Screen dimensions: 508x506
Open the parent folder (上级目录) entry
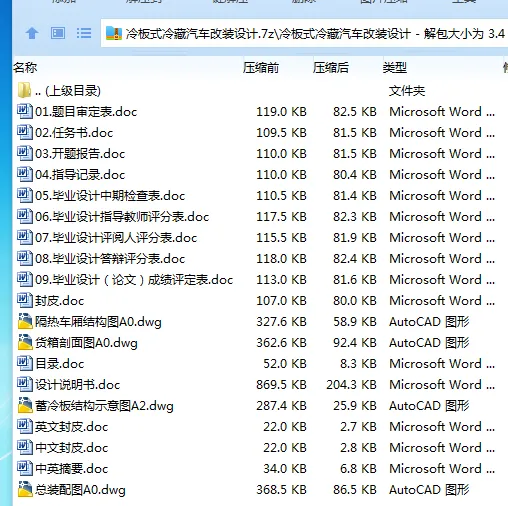[68, 91]
